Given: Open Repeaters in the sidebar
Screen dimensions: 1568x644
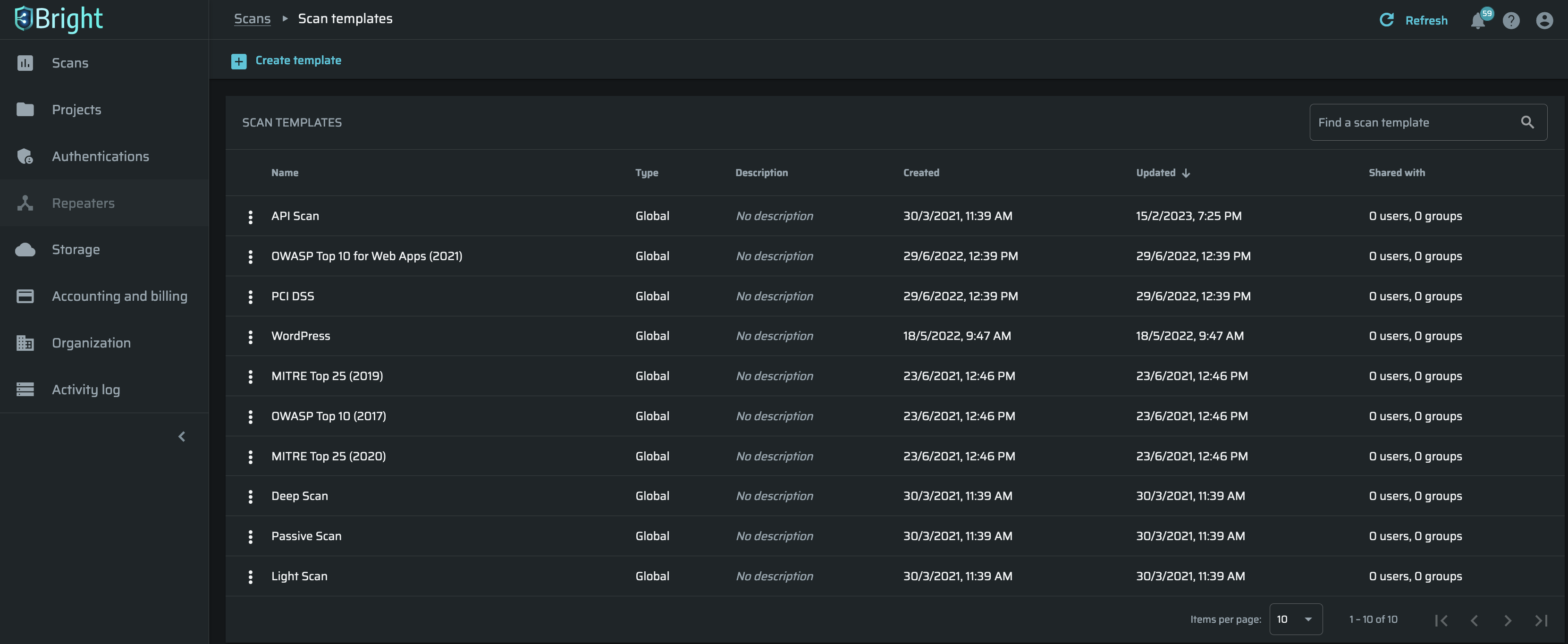Looking at the screenshot, I should pyautogui.click(x=83, y=203).
